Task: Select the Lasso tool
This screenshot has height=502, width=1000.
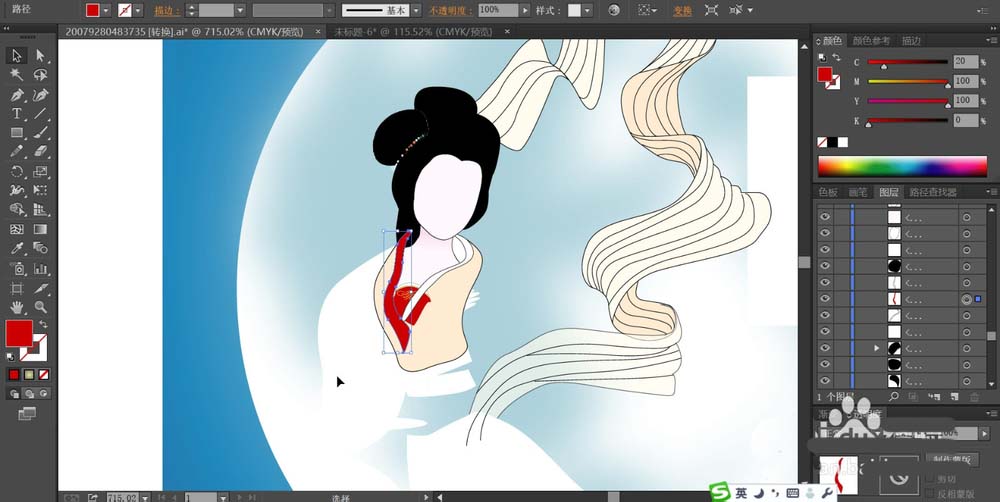Action: click(40, 75)
